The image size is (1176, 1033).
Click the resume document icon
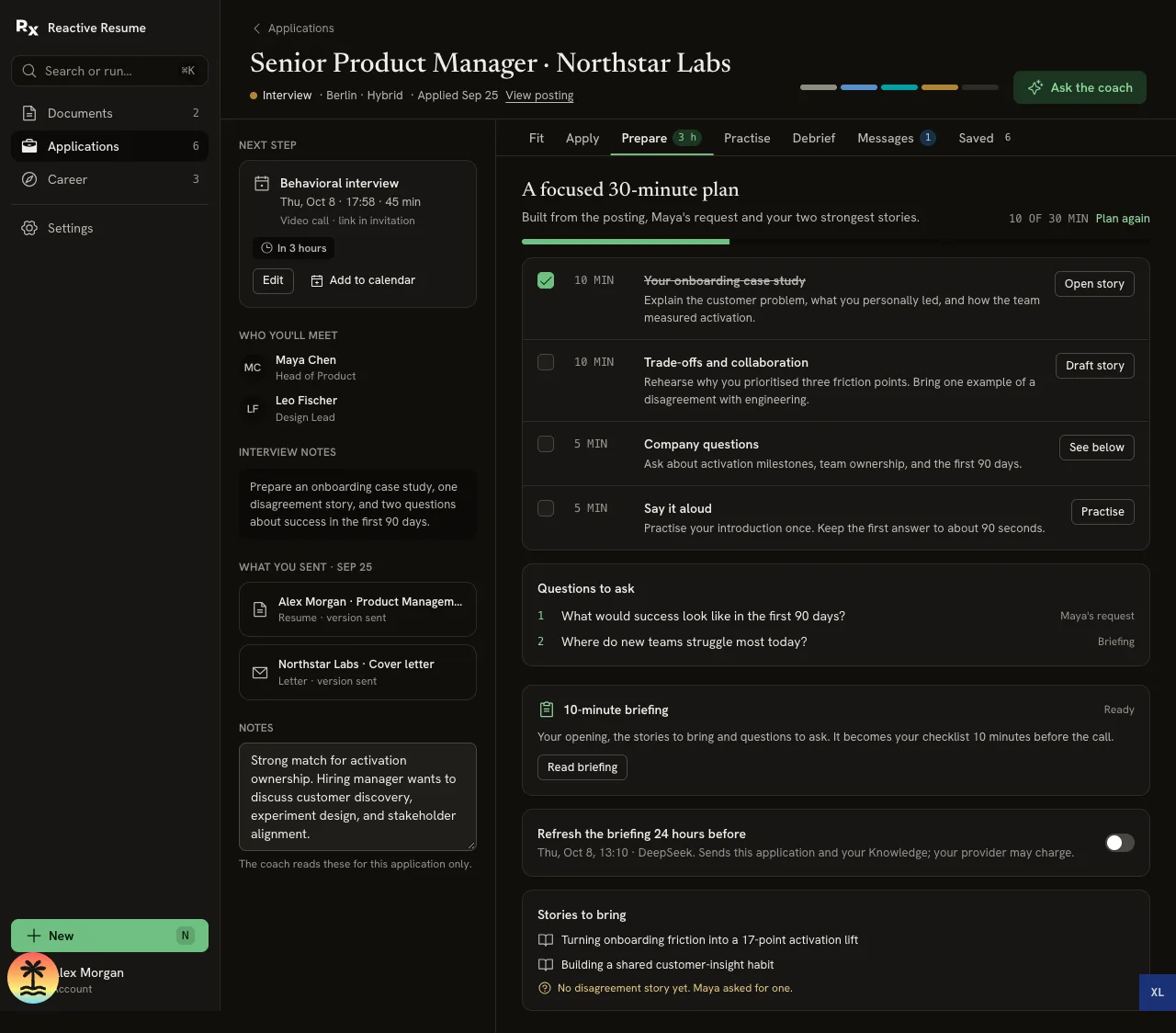260,609
